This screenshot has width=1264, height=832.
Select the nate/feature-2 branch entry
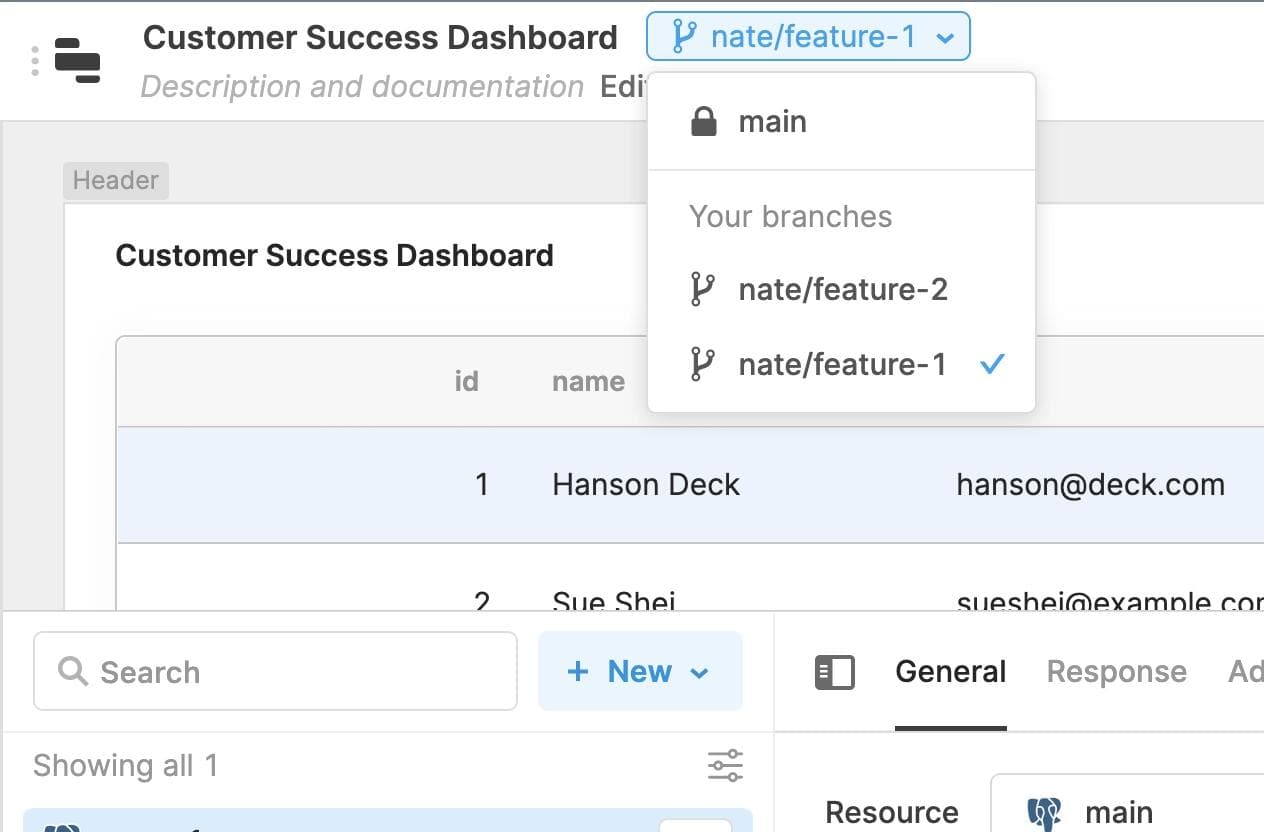[843, 289]
